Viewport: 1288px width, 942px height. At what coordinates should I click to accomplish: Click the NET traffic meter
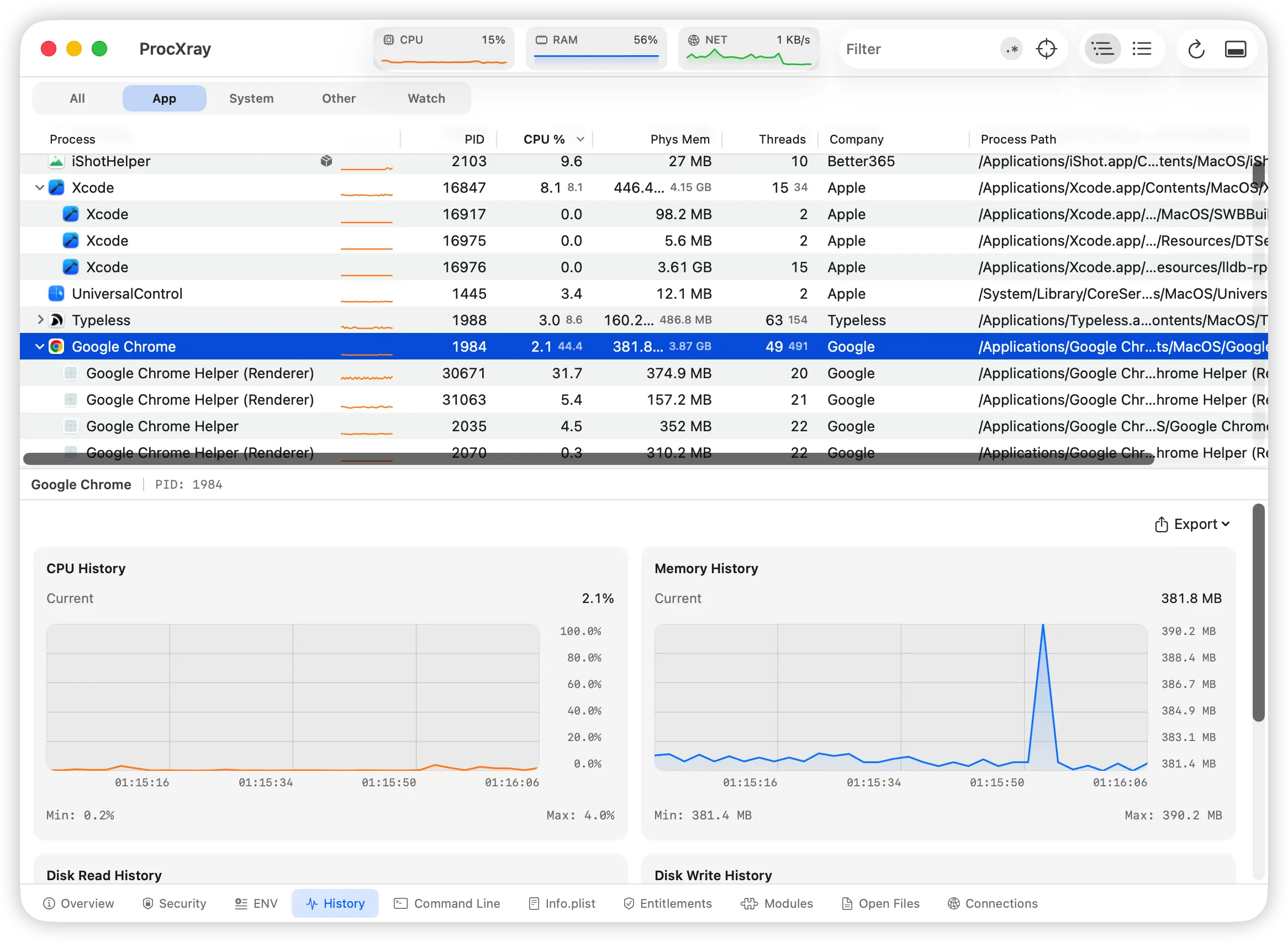tap(748, 49)
